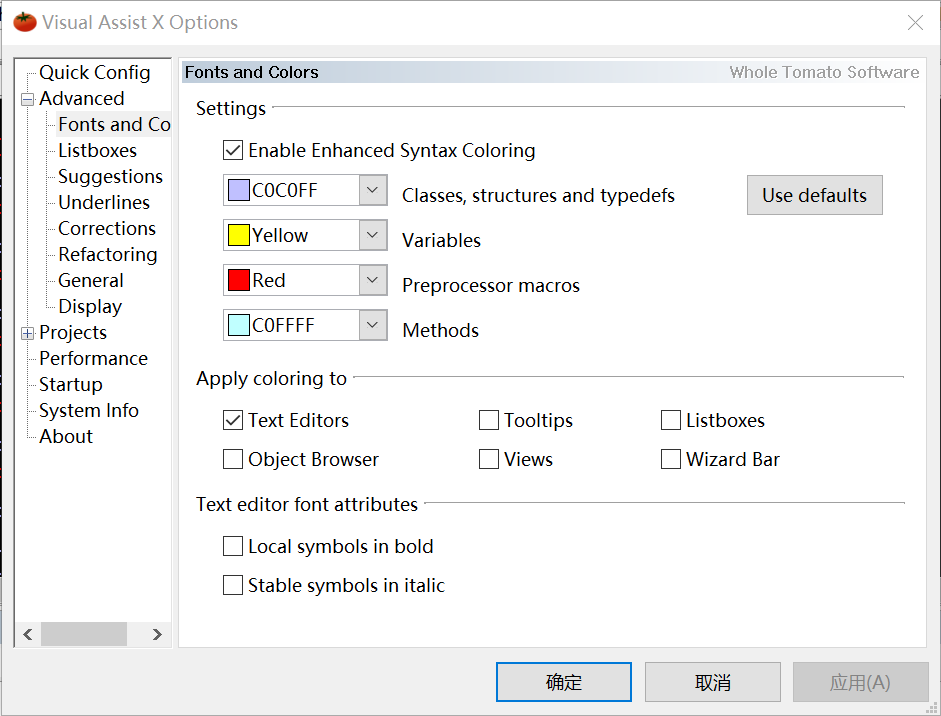The image size is (941, 716).
Task: Click the Use defaults button
Action: coord(814,194)
